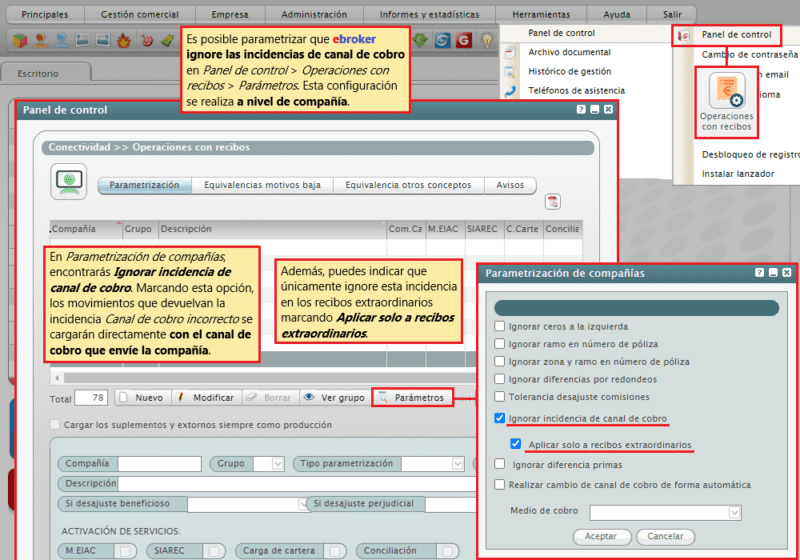Open the Gestión comercial menu
This screenshot has width=800, height=560.
coord(140,15)
